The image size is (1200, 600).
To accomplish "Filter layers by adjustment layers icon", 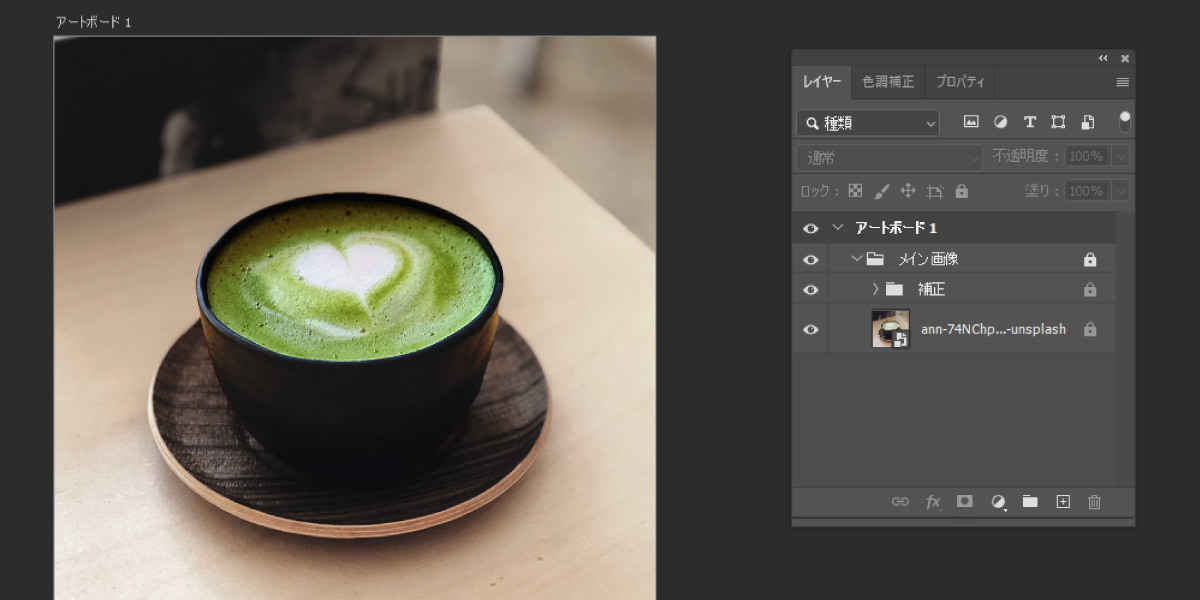I will coord(1000,122).
